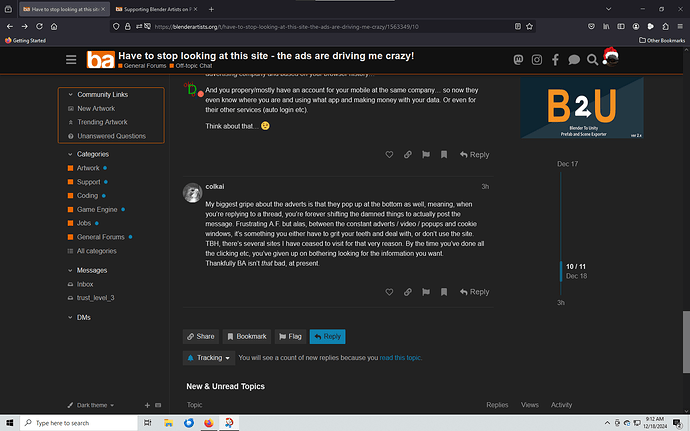The height and width of the screenshot is (431, 690).
Task: Click the topic Share button
Action: pyautogui.click(x=201, y=336)
